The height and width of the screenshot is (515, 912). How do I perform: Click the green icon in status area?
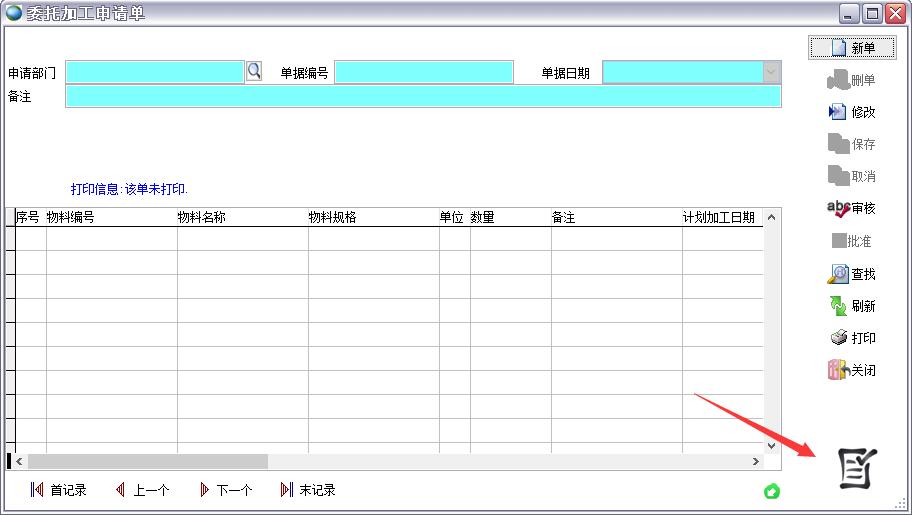pos(771,491)
